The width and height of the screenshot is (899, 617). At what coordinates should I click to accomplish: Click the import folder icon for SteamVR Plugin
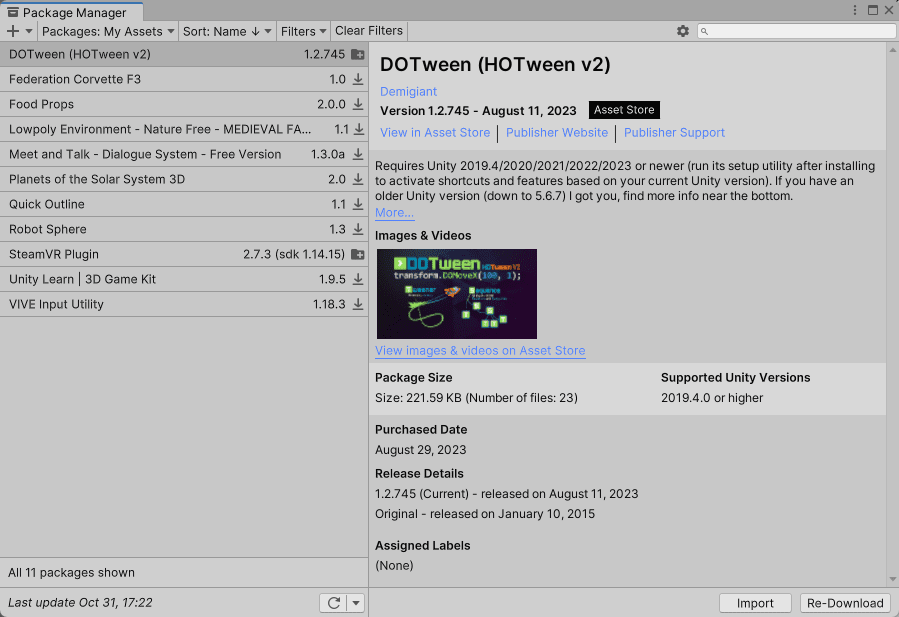coord(357,254)
